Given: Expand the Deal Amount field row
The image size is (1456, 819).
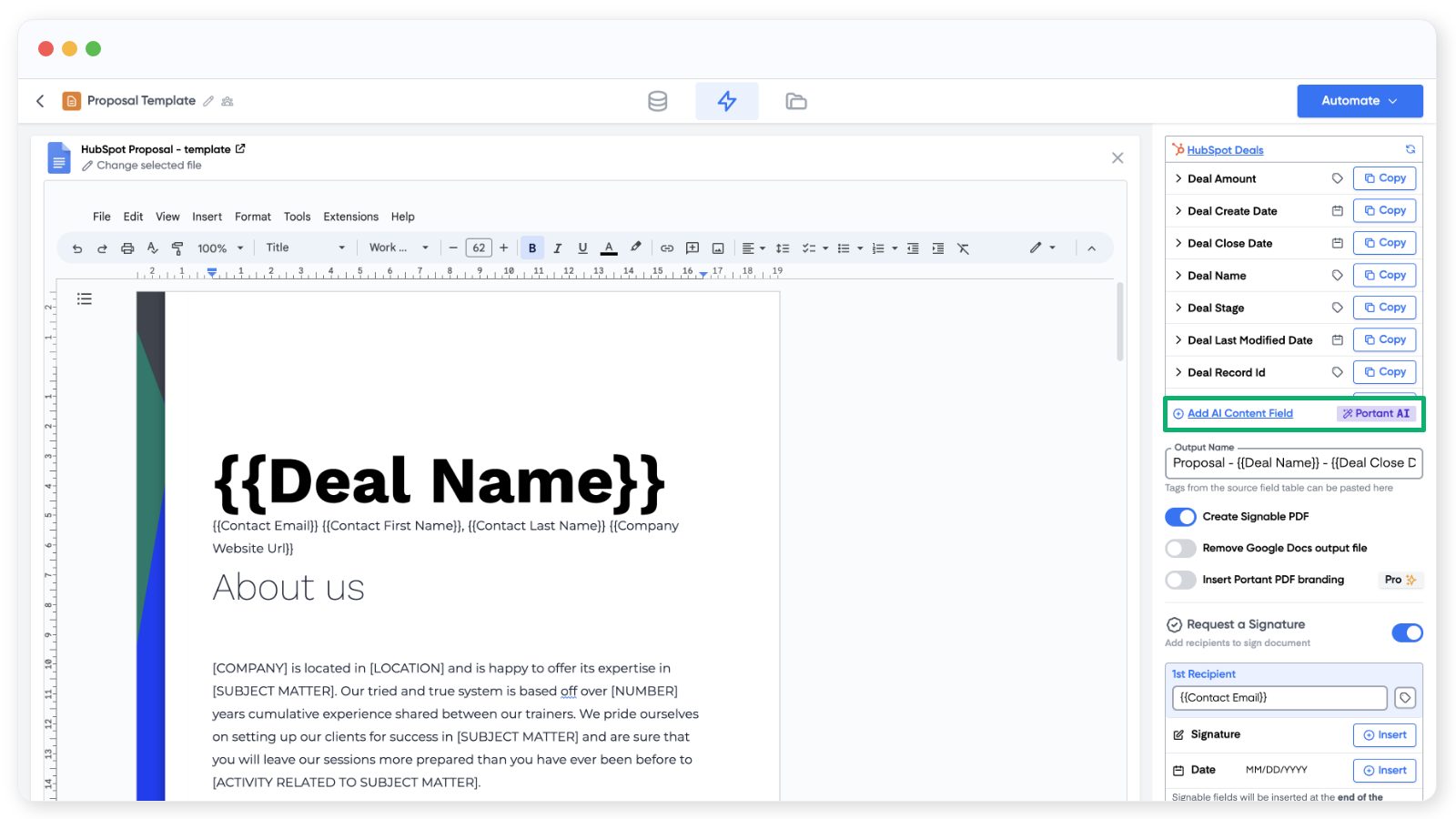Looking at the screenshot, I should click(1178, 178).
